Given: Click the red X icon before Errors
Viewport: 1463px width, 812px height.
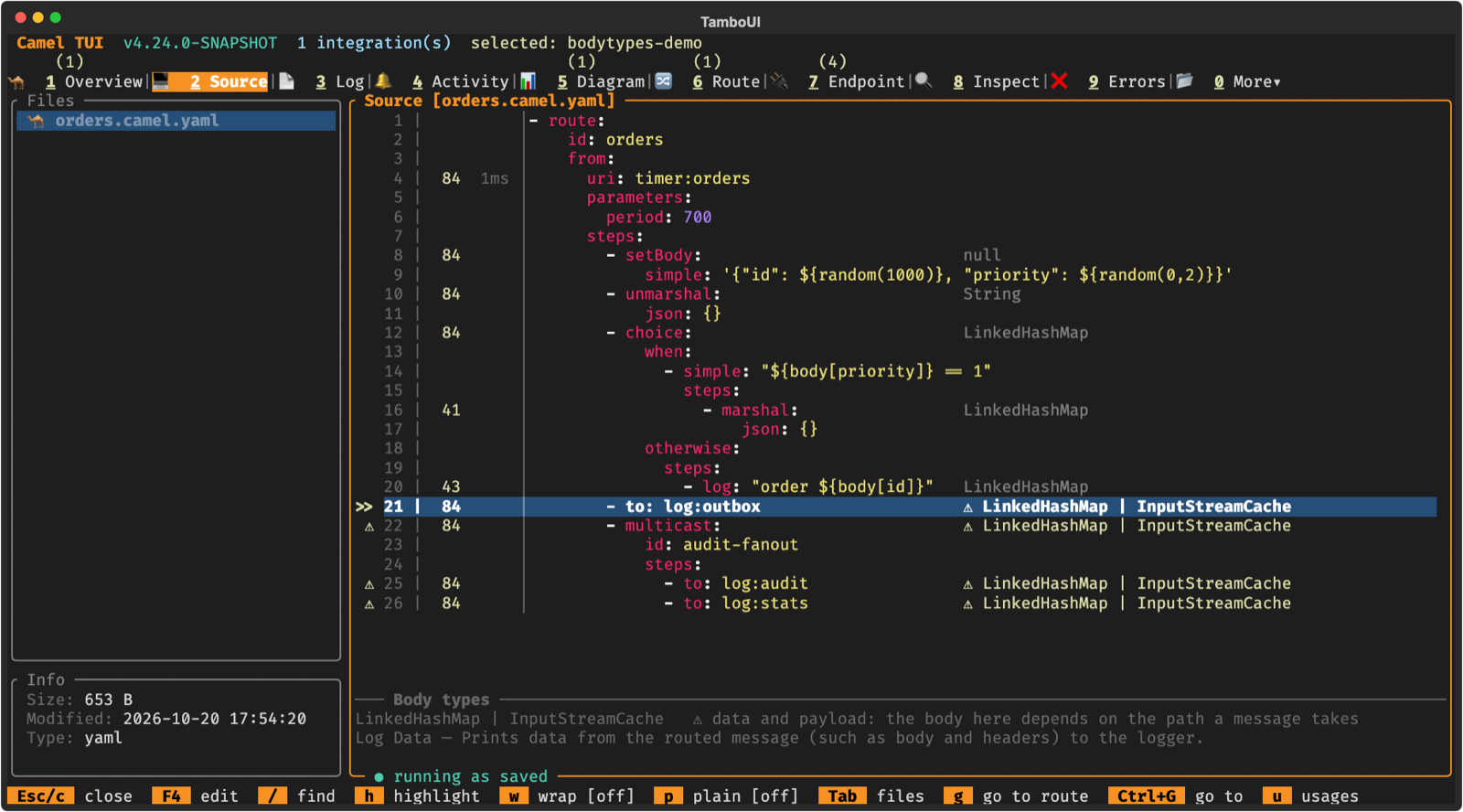Looking at the screenshot, I should click(x=1059, y=81).
